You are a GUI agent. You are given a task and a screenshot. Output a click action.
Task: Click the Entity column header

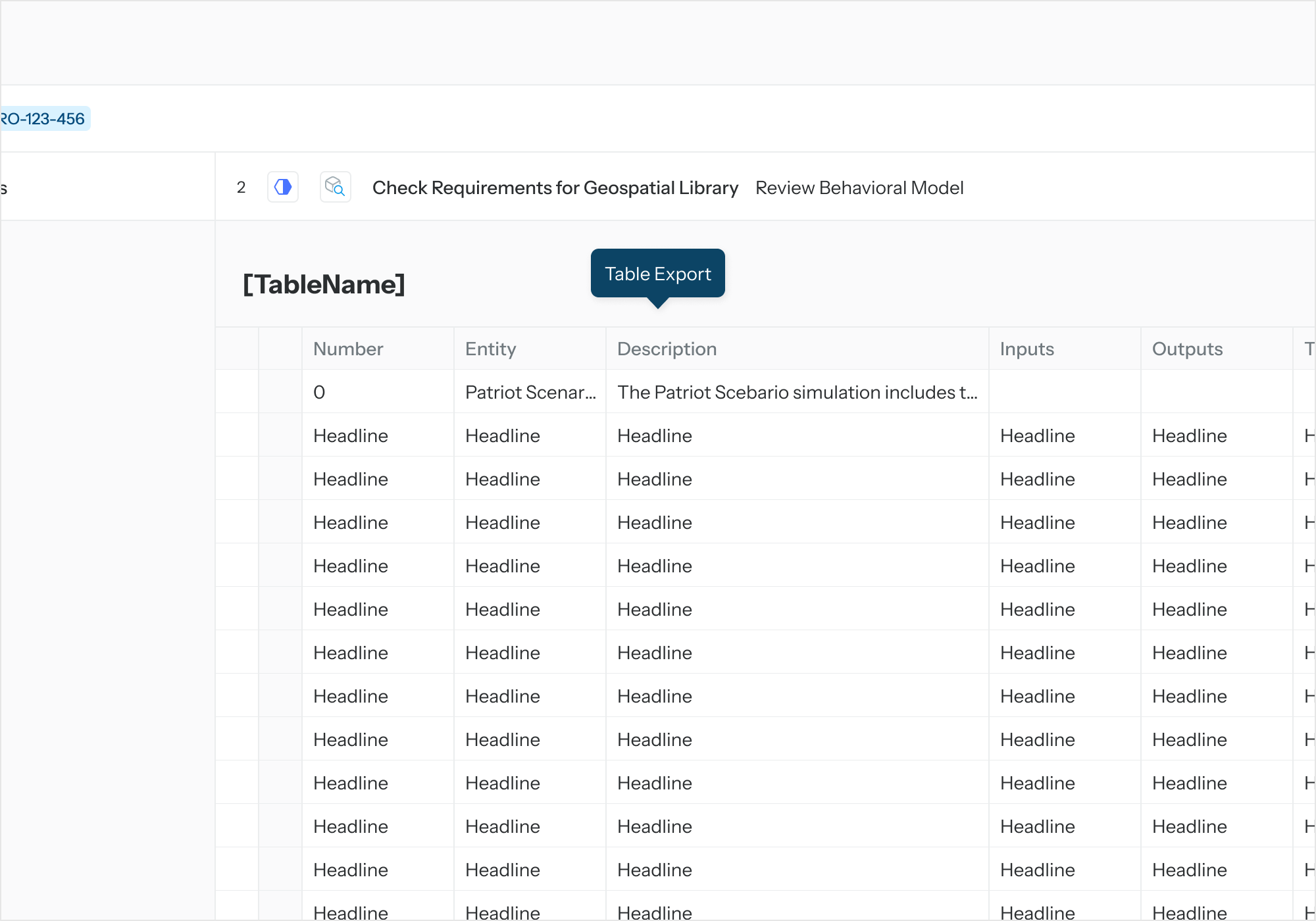click(x=490, y=349)
